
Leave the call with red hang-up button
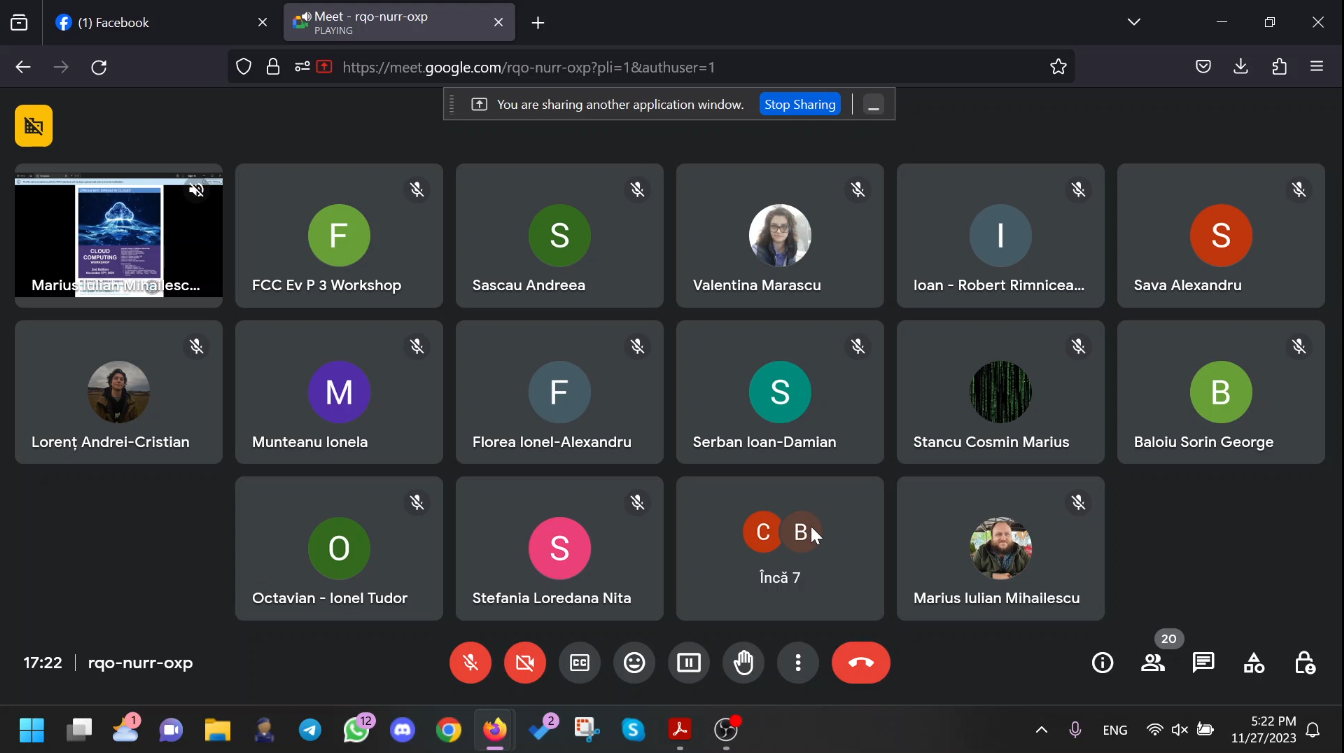coord(860,663)
